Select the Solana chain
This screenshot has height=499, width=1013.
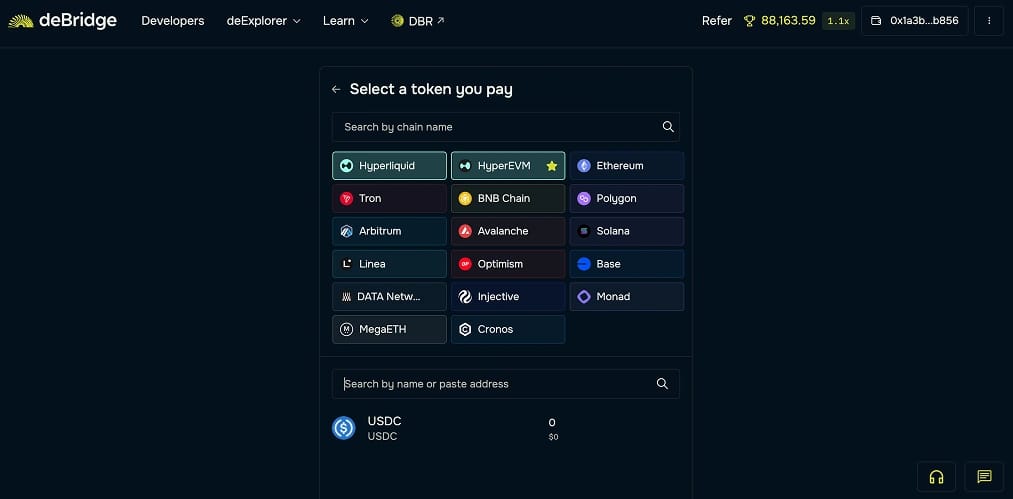pos(627,231)
